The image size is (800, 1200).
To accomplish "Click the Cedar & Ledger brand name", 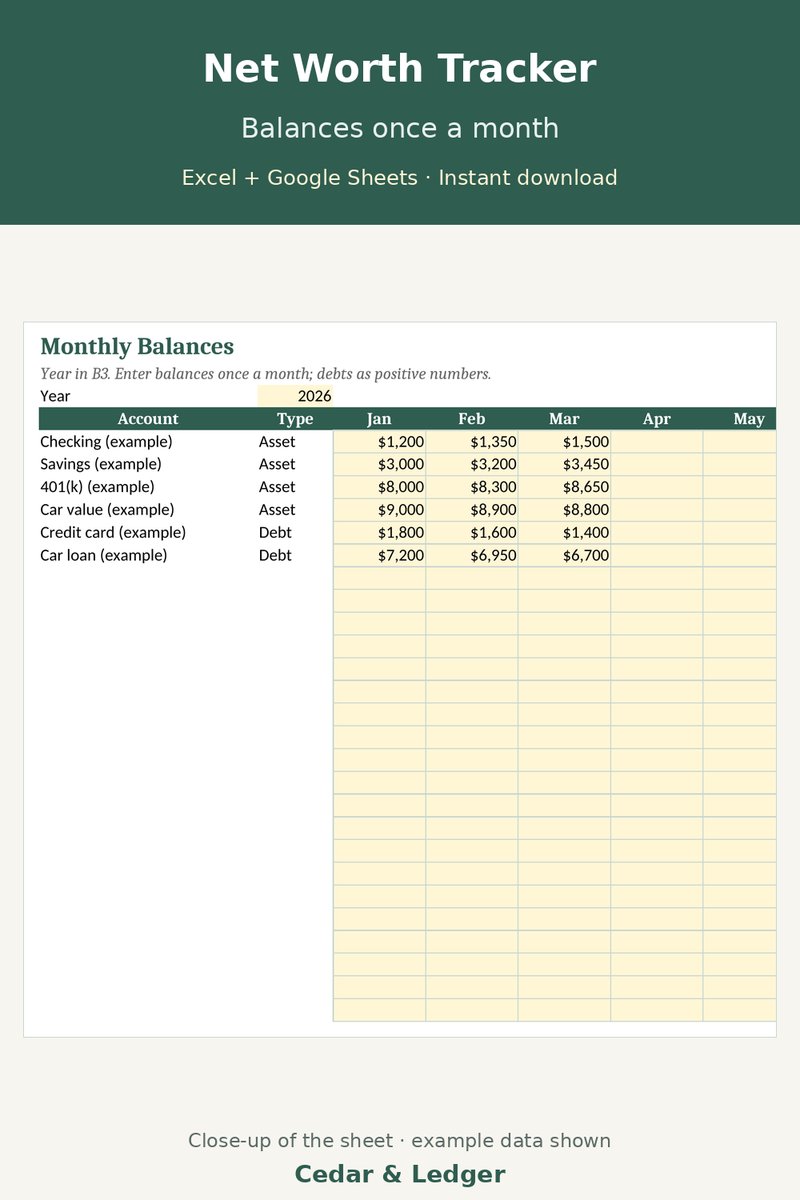I will 400,1174.
